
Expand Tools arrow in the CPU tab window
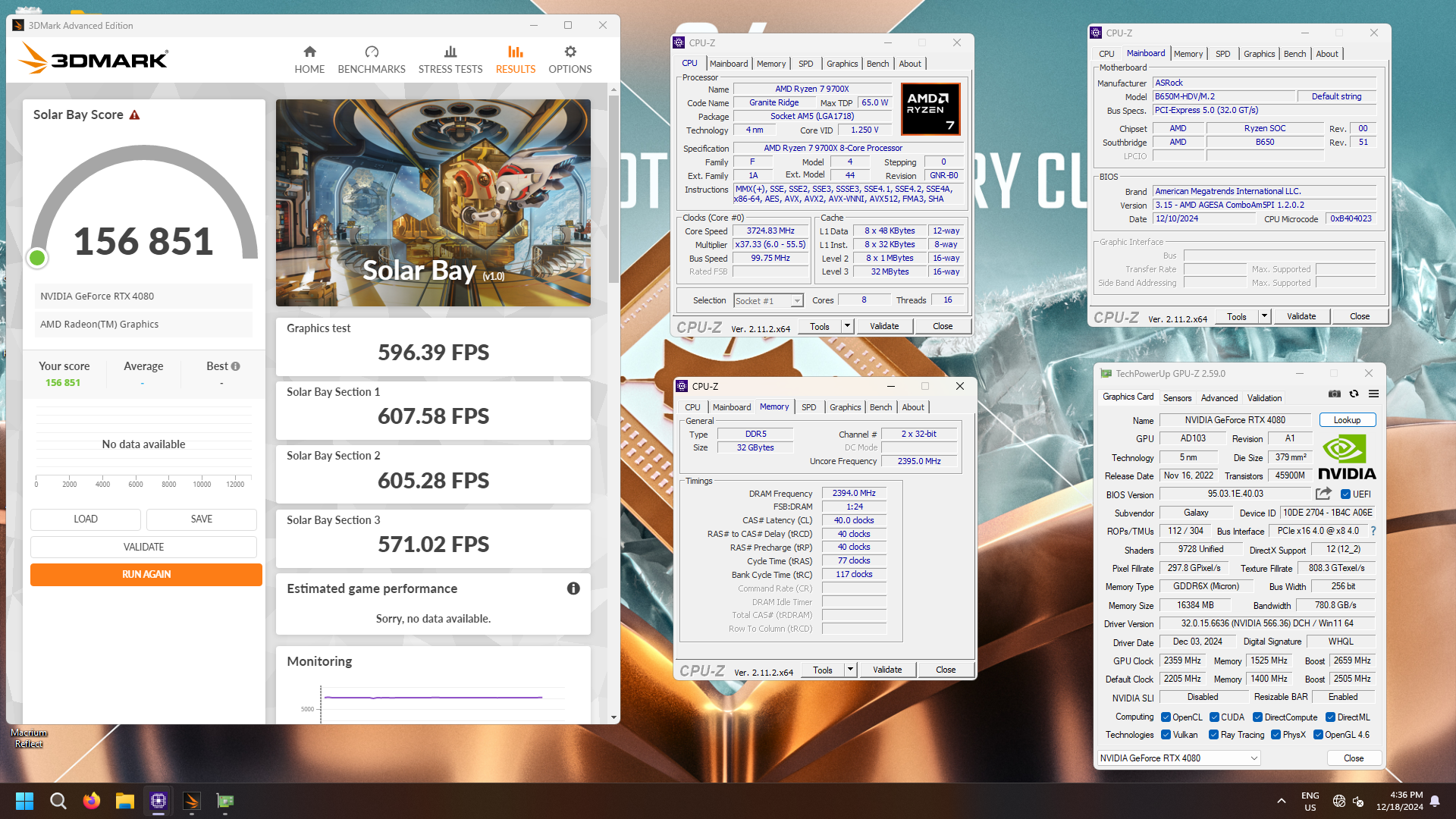(x=847, y=326)
